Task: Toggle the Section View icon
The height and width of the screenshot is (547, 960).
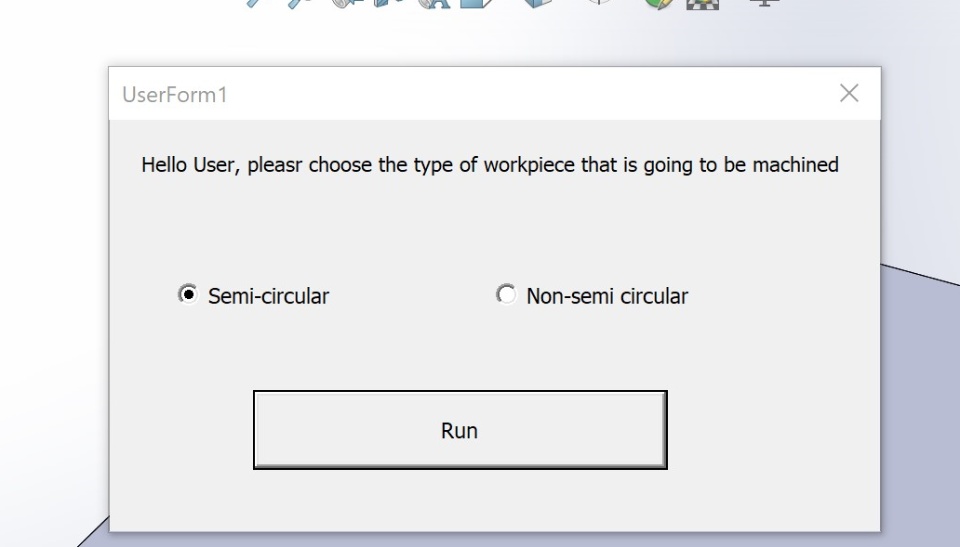Action: 389,3
